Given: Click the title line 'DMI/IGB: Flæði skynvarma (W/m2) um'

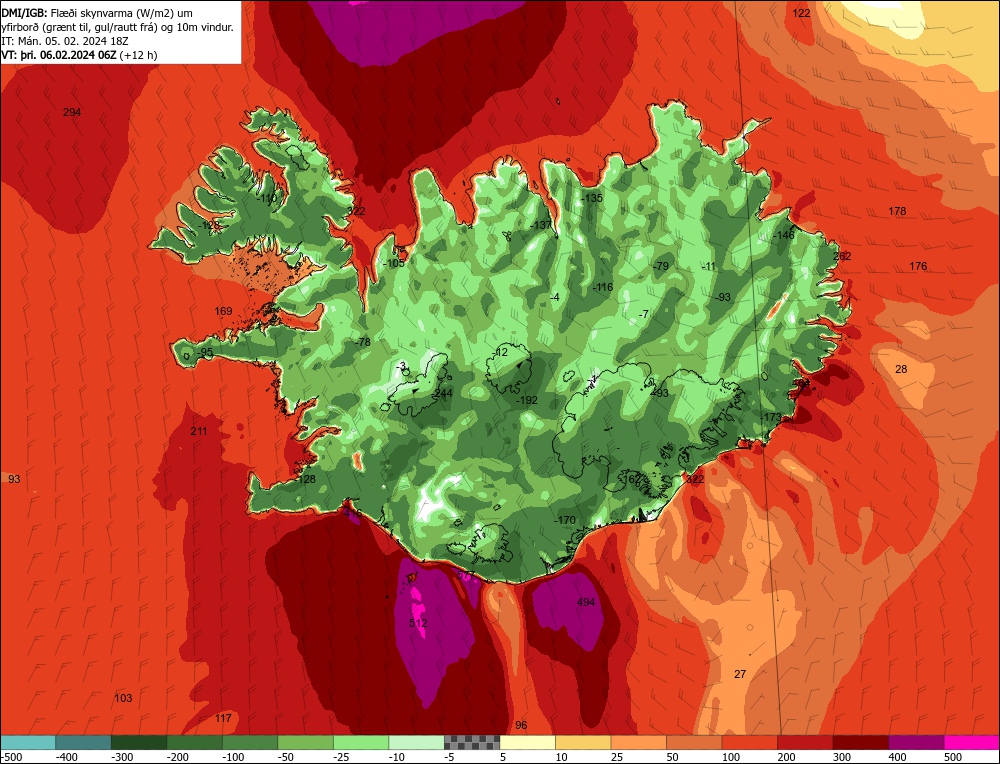Looking at the screenshot, I should coord(97,13).
